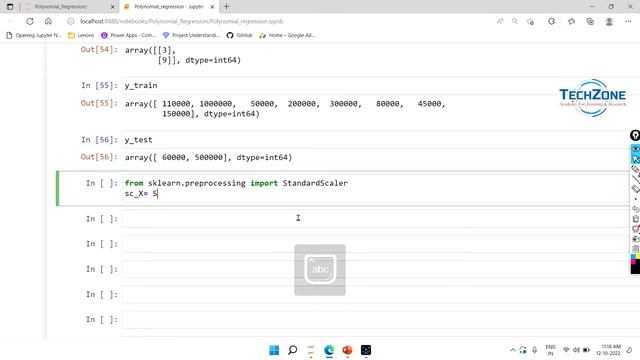
Task: Open the Favorites list icon
Action: pos(571,21)
